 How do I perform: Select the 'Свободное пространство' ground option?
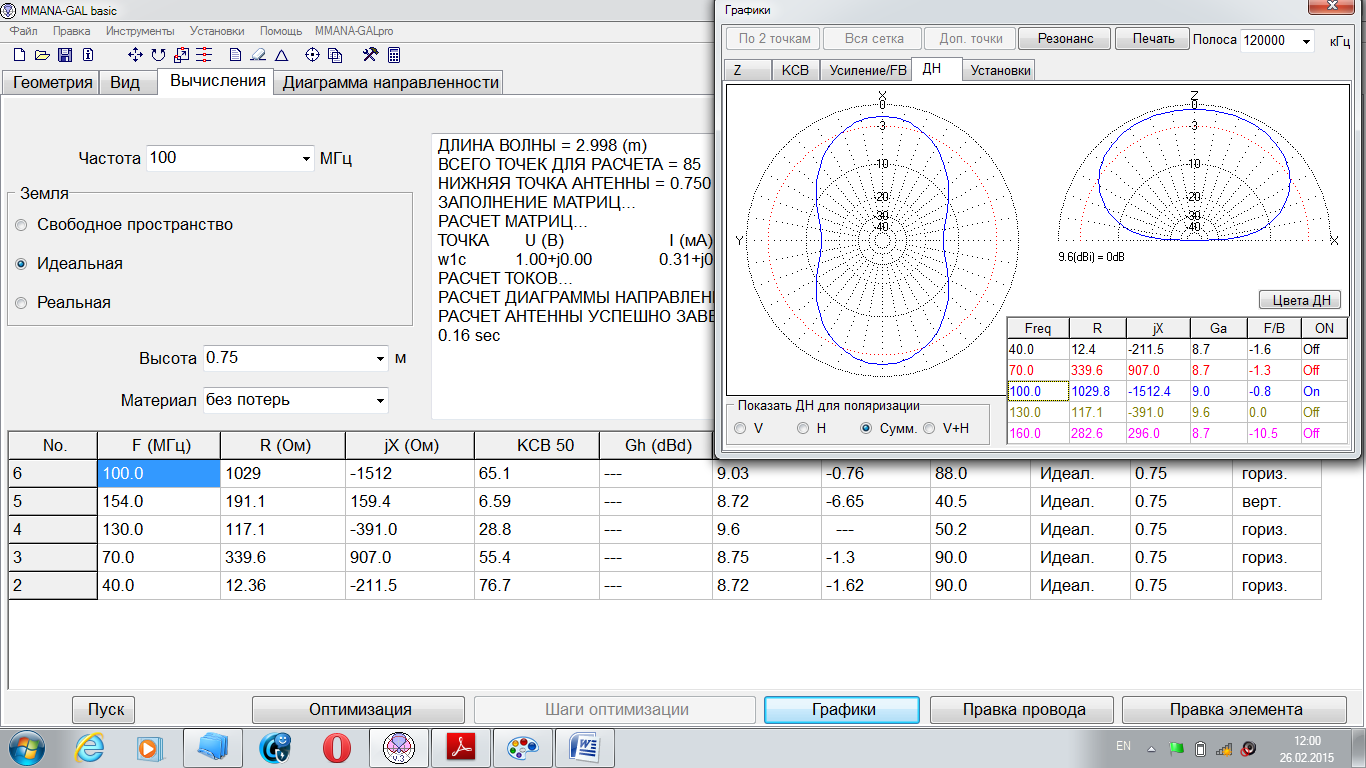pos(22,225)
